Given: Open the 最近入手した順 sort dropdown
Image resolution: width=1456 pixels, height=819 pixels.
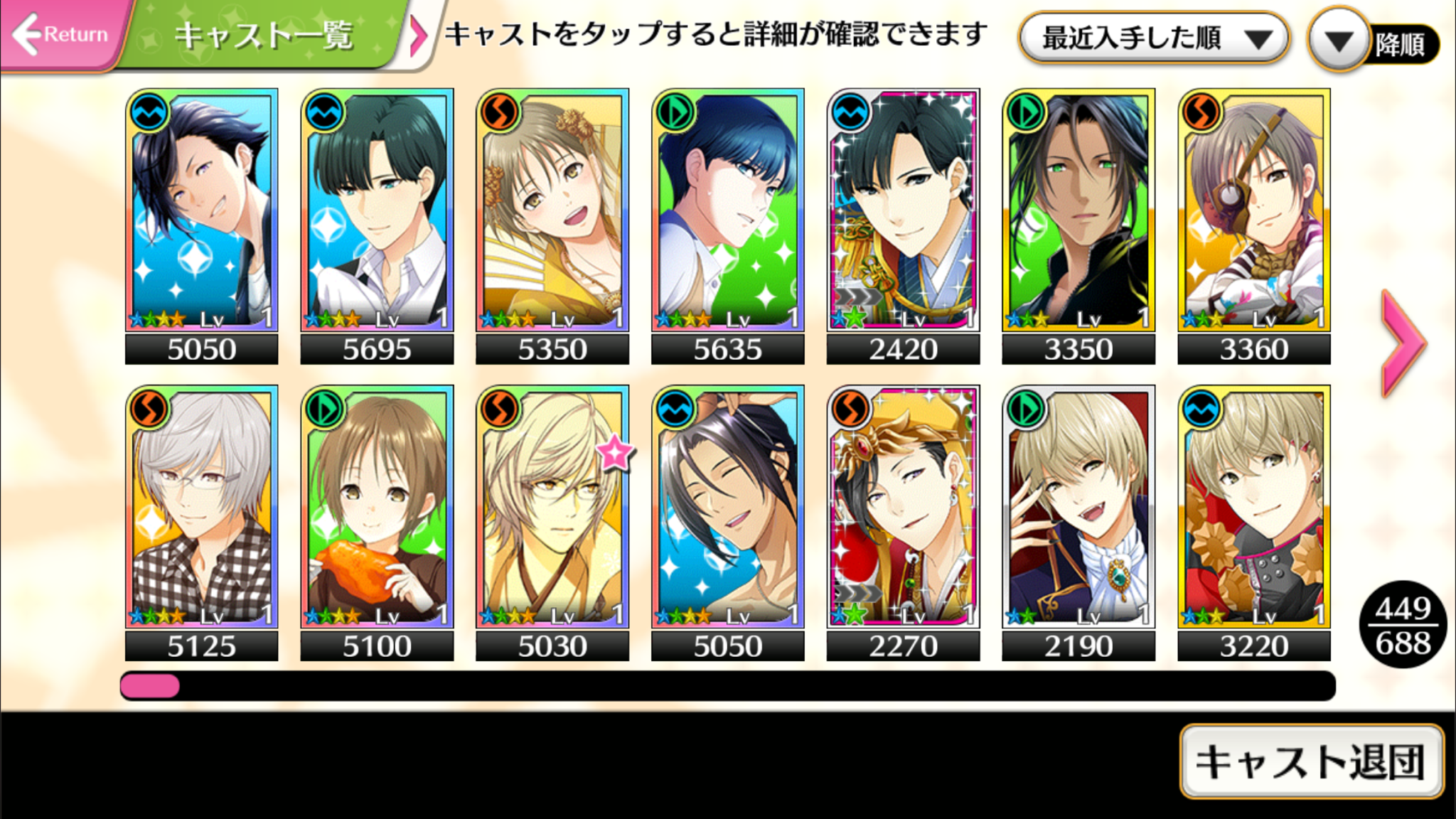Looking at the screenshot, I should click(1154, 38).
